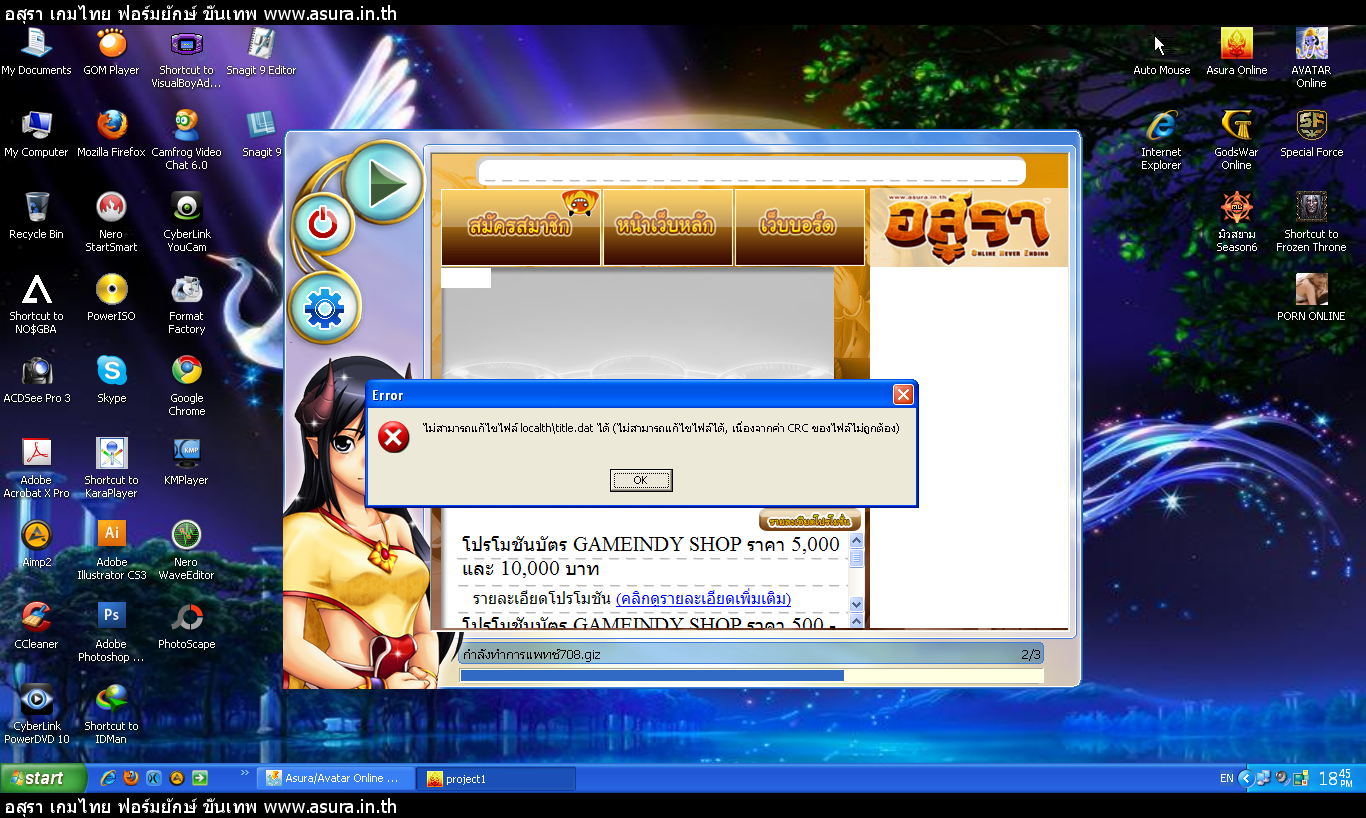1366x818 pixels.
Task: Open Camfrog Video Chat 6.0 icon
Action: pyautogui.click(x=186, y=140)
